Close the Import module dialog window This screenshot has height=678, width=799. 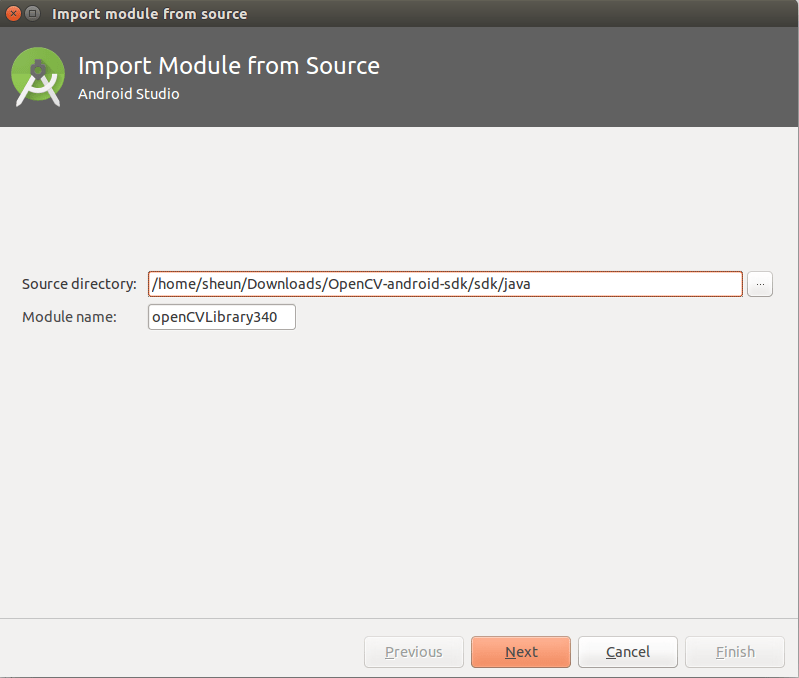point(13,14)
